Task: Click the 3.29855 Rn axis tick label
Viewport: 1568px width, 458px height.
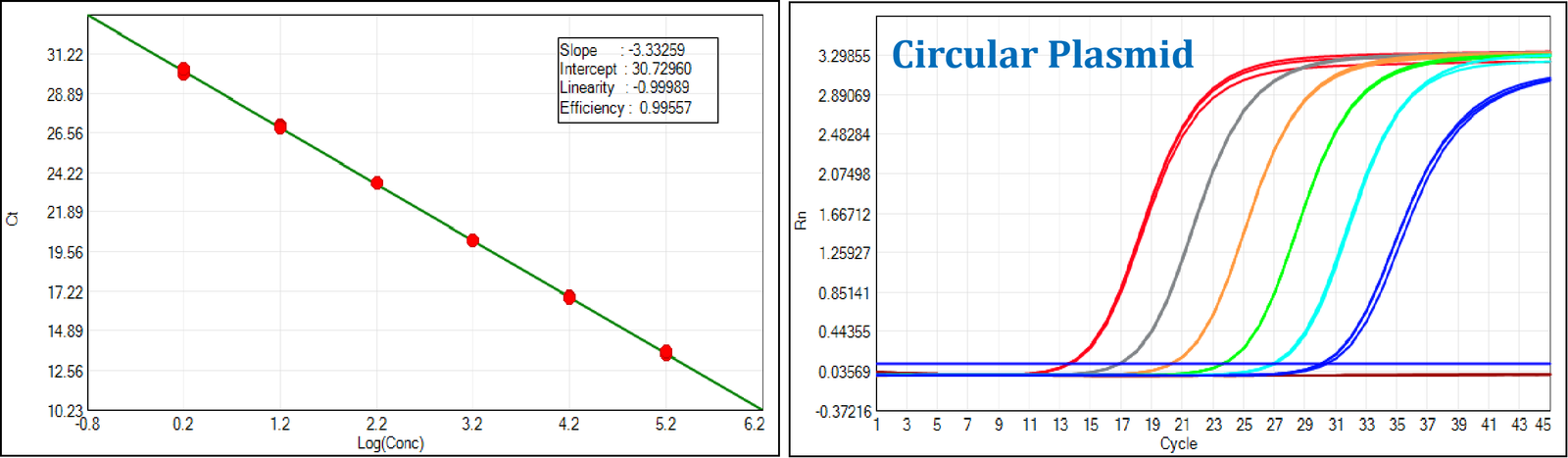Action: tap(844, 57)
